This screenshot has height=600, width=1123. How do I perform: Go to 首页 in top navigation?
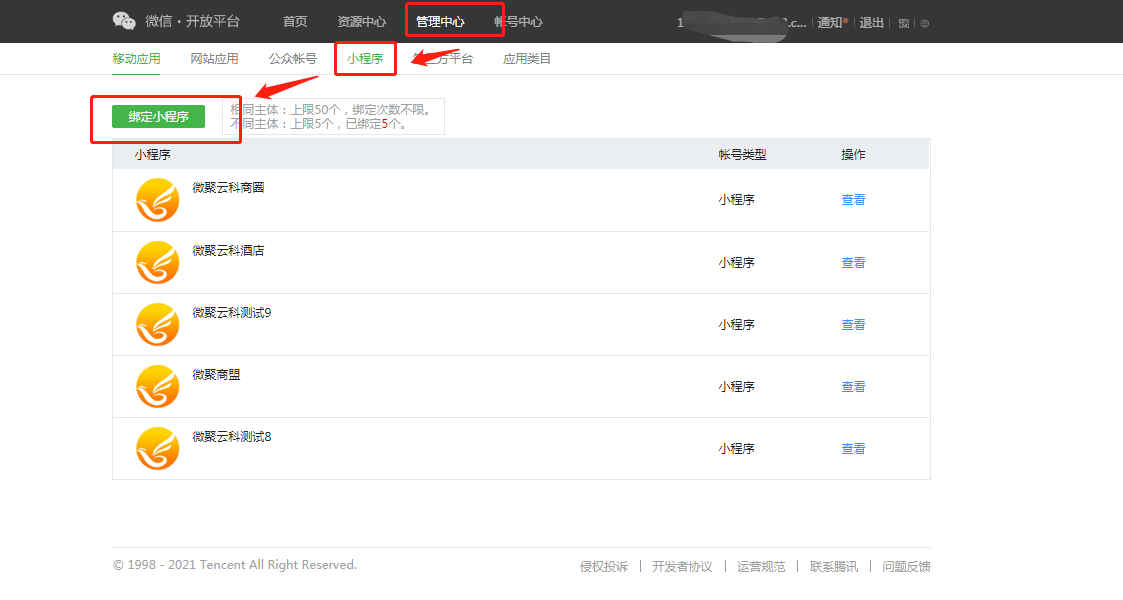coord(295,21)
